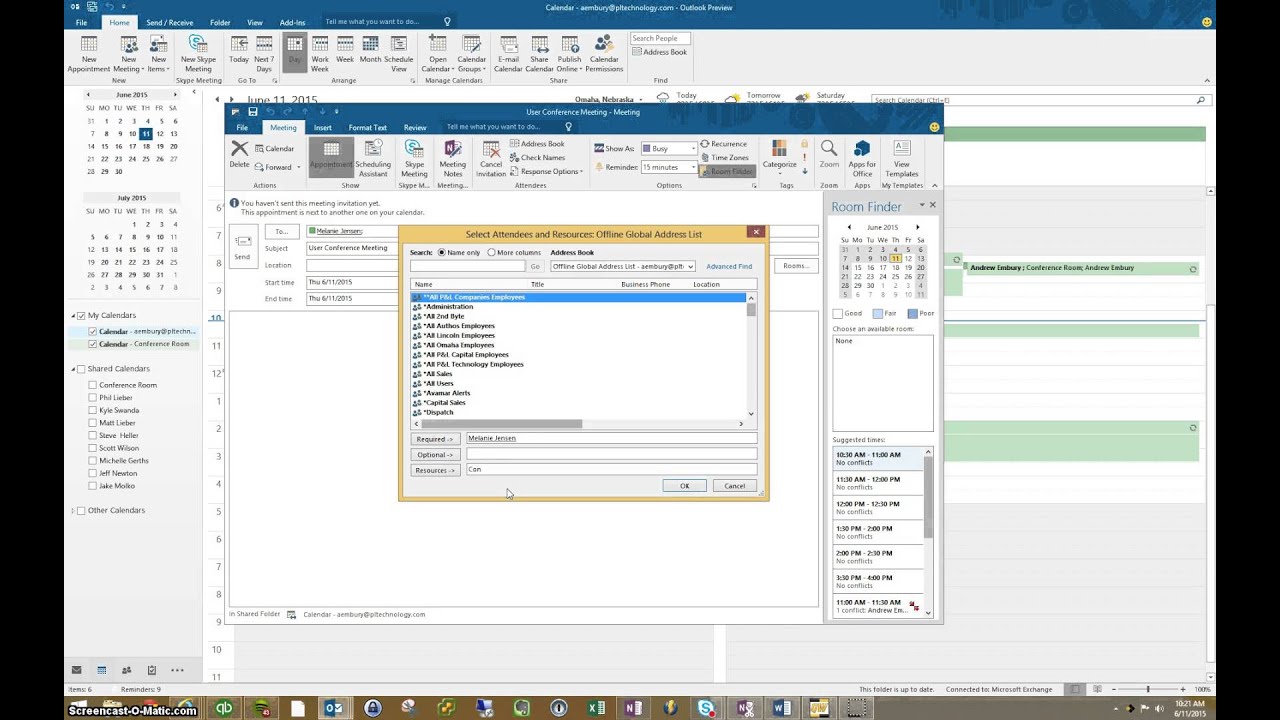Click New Appointment in main Outlook ribbon
Viewport: 1280px width, 720px height.
pos(89,54)
